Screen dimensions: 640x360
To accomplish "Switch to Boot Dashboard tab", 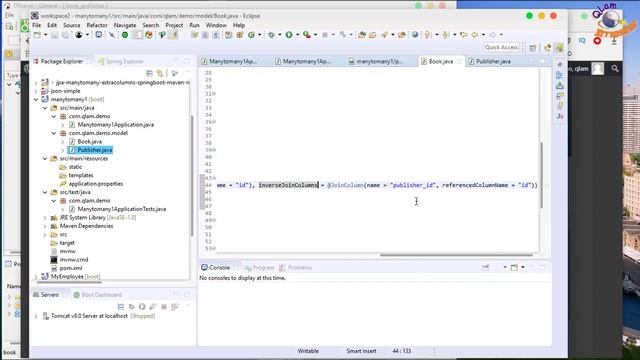I will coord(98,295).
